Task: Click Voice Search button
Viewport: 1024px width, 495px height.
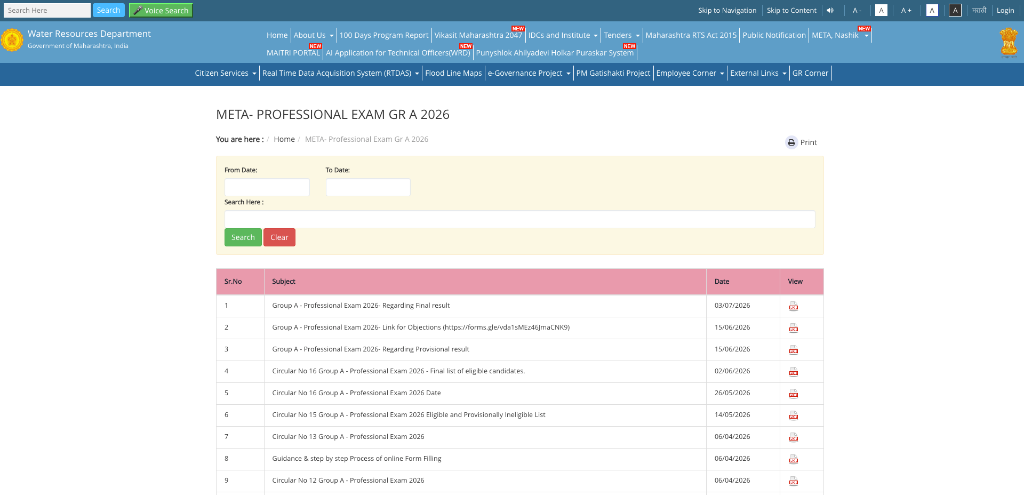Action: pyautogui.click(x=161, y=10)
